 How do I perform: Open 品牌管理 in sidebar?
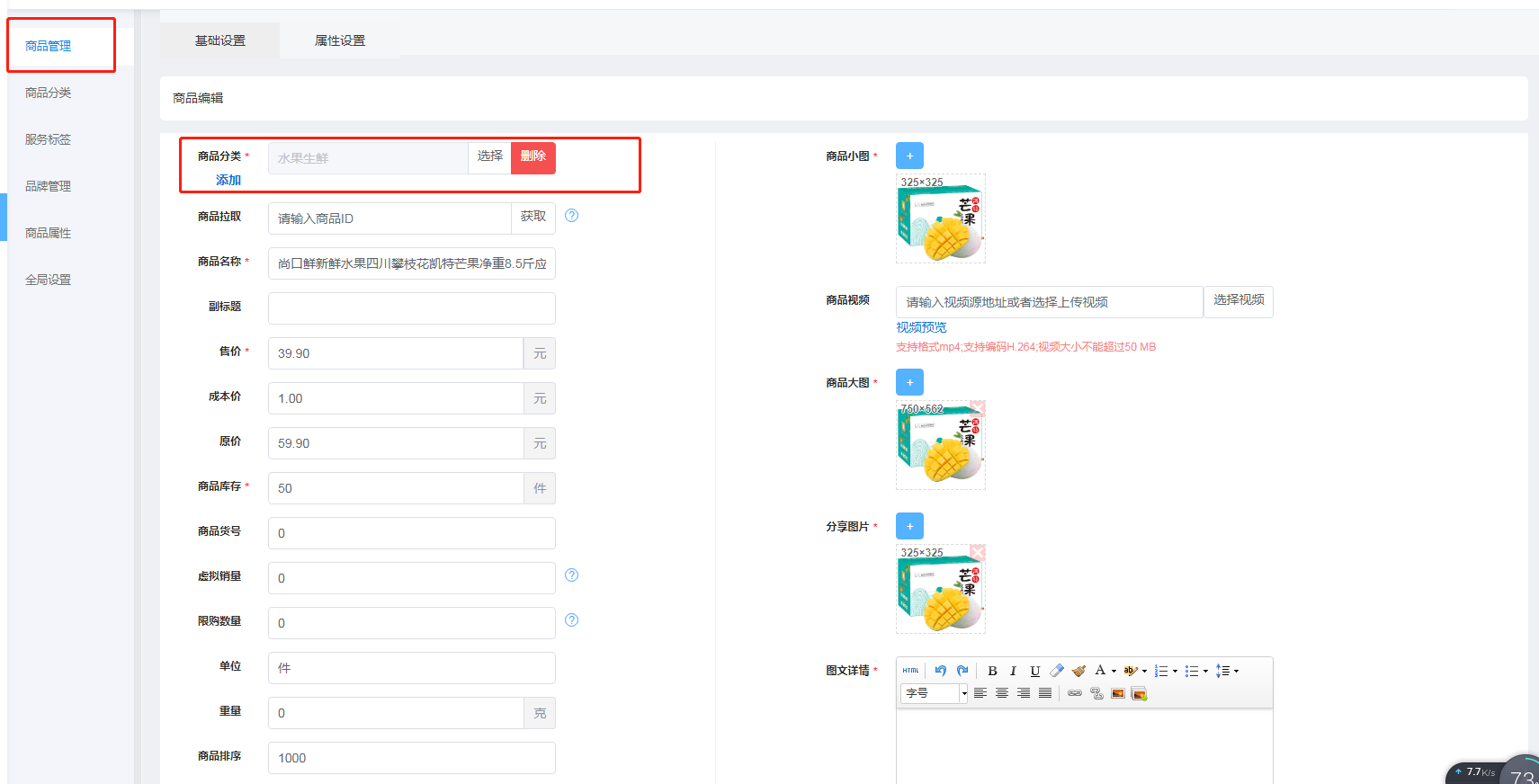(49, 186)
